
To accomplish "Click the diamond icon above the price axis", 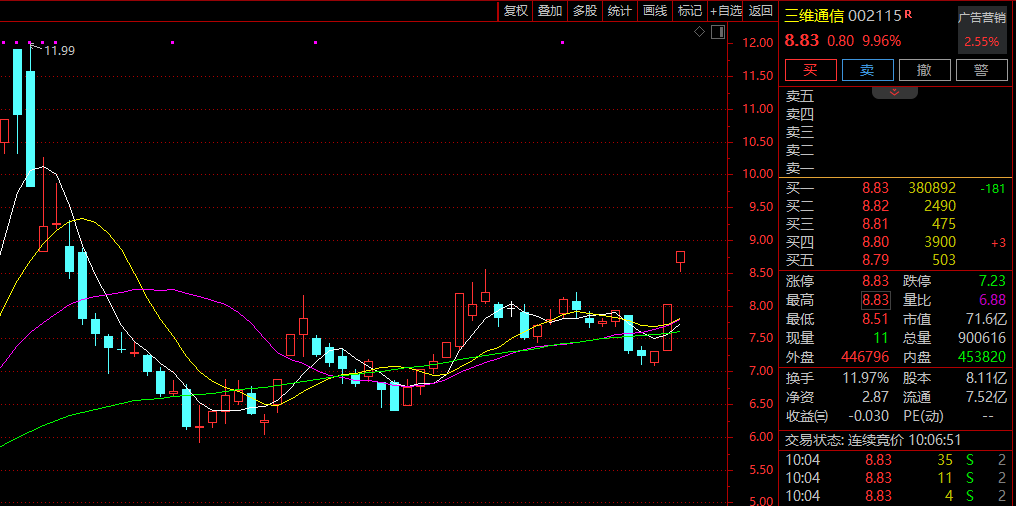I will [699, 32].
